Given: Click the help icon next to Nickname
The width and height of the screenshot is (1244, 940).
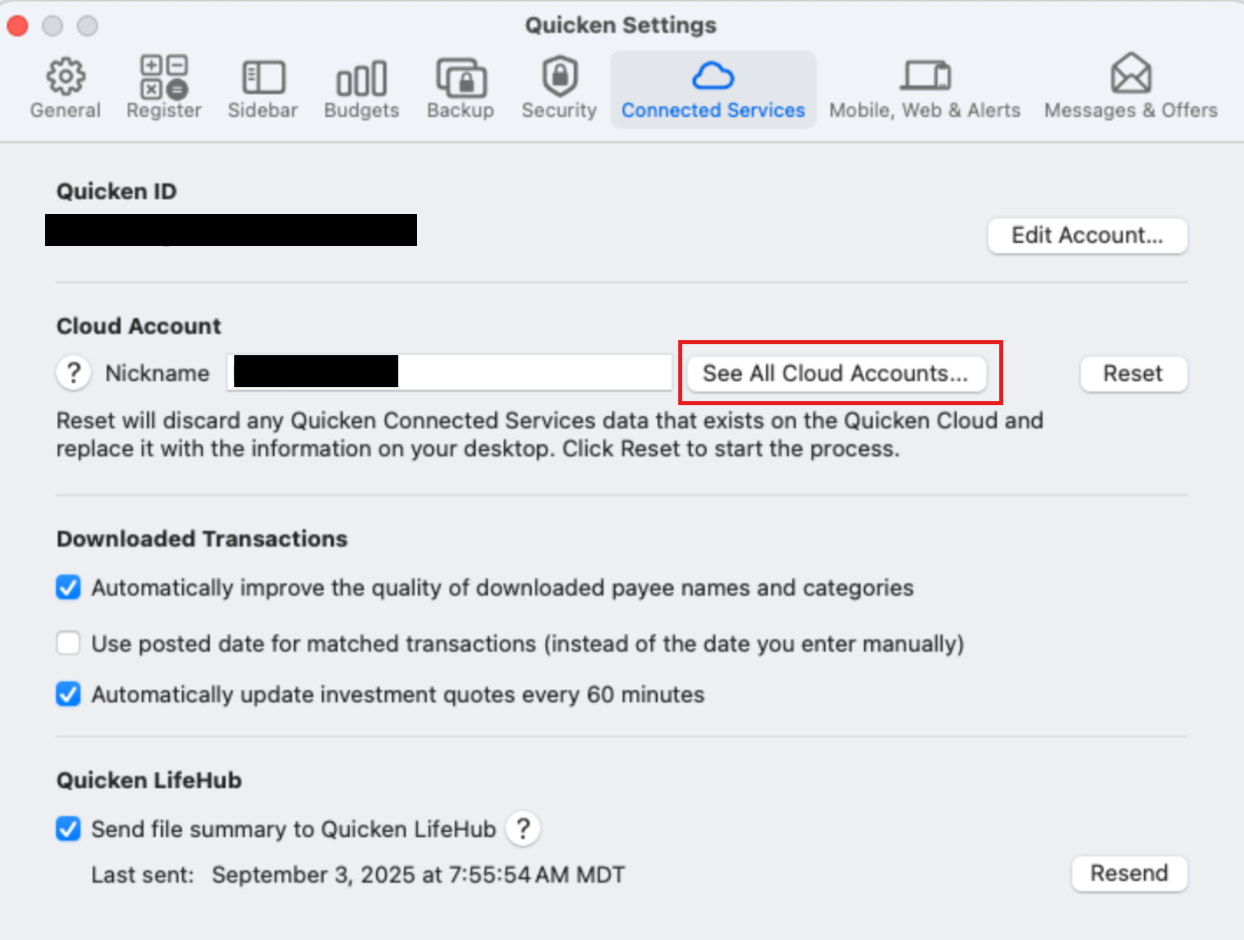Looking at the screenshot, I should tap(72, 373).
